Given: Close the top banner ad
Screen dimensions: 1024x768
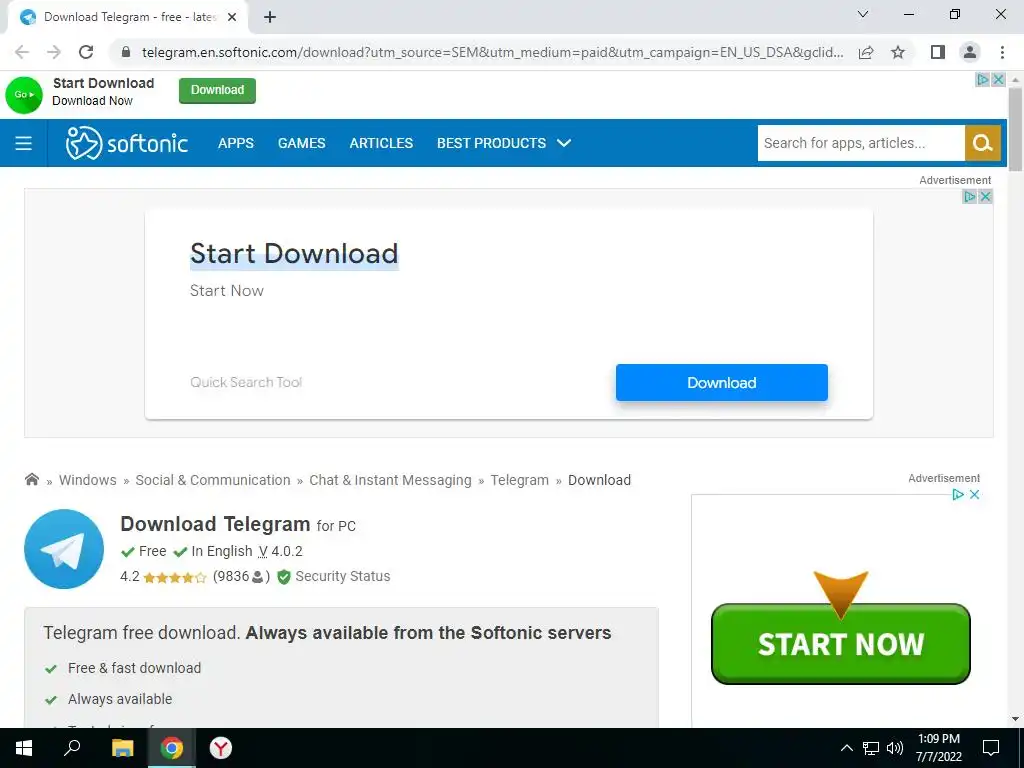Looking at the screenshot, I should (x=998, y=80).
